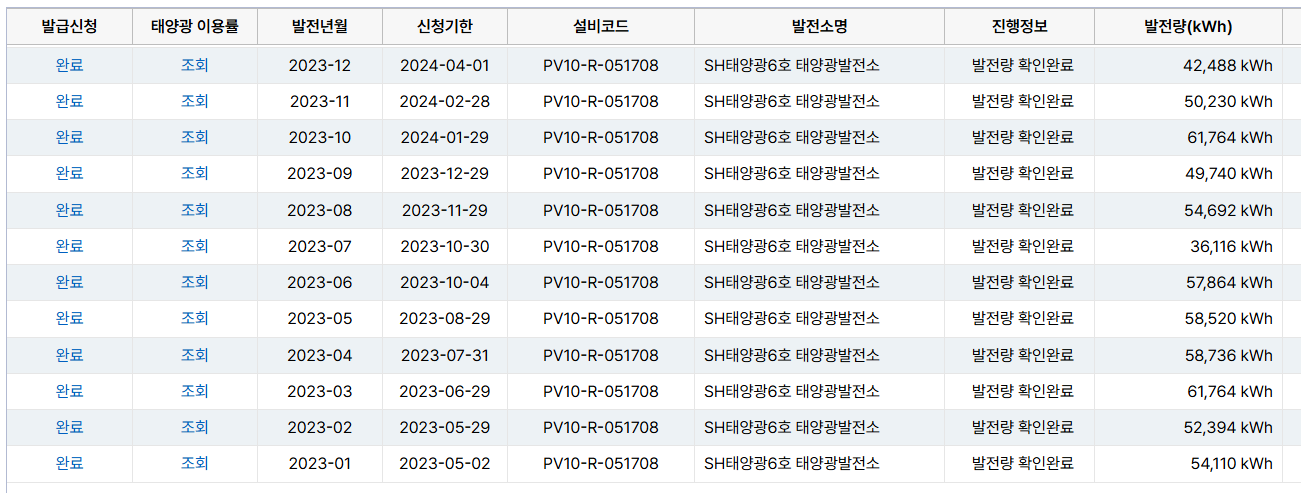The width and height of the screenshot is (1301, 493).
Task: Select 완료 link for 2023-06 row
Action: point(69,282)
